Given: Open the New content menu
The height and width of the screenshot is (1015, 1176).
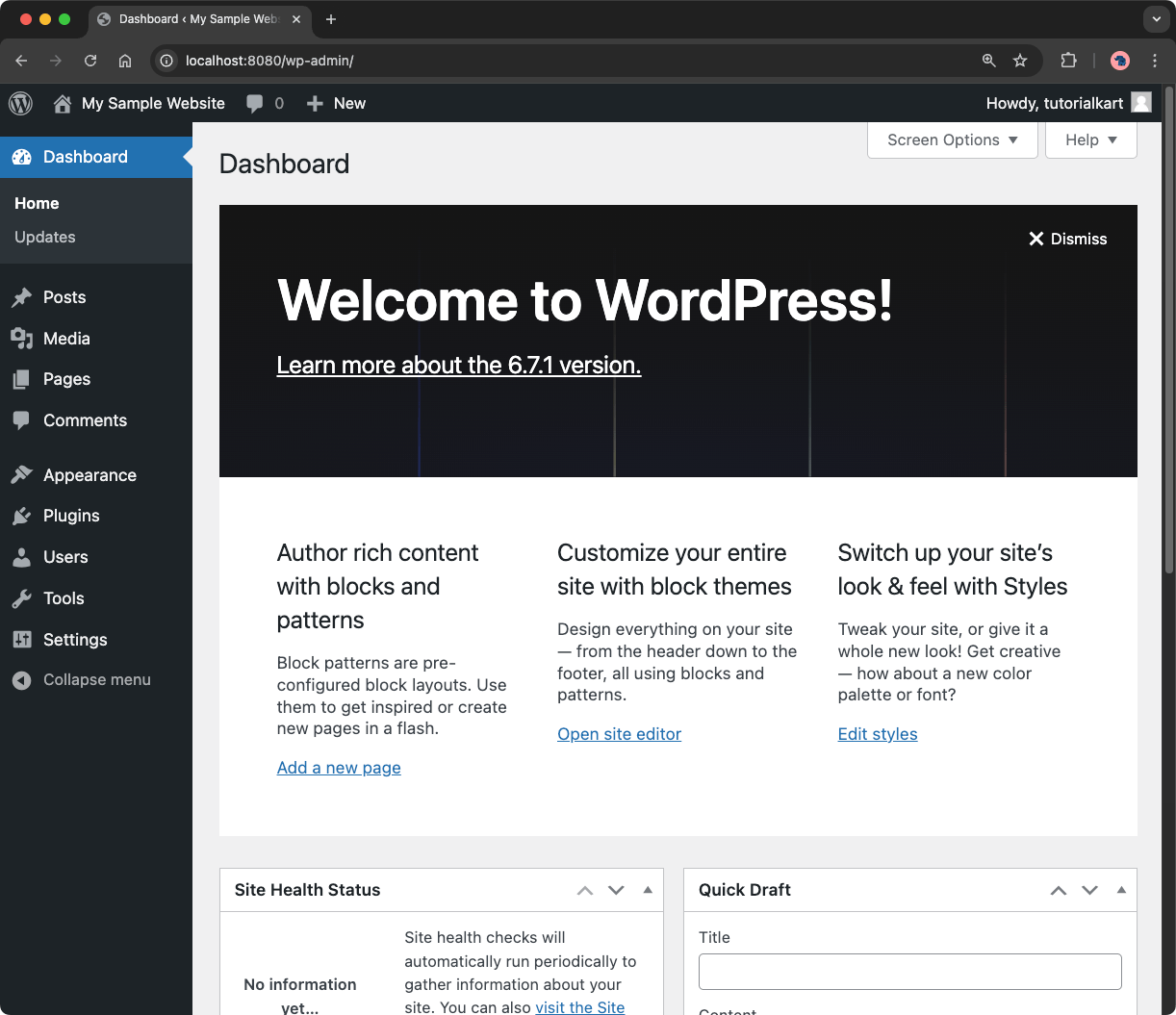Looking at the screenshot, I should coord(335,103).
